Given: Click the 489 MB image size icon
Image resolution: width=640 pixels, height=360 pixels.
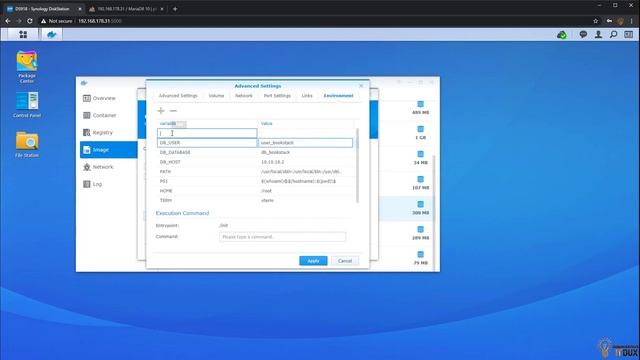Looking at the screenshot, I should [x=420, y=104].
